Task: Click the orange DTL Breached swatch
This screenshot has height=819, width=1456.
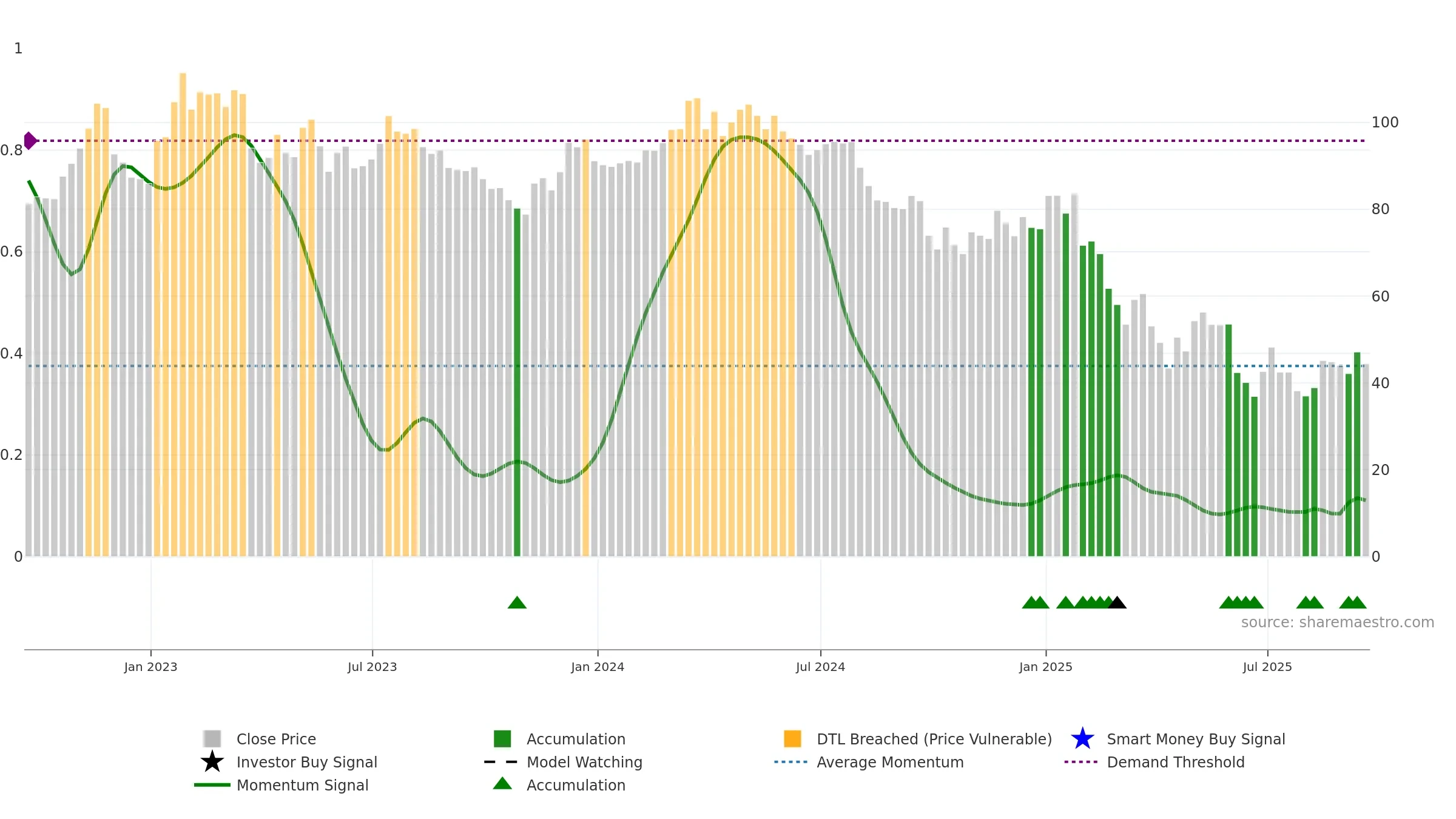Action: click(x=792, y=739)
